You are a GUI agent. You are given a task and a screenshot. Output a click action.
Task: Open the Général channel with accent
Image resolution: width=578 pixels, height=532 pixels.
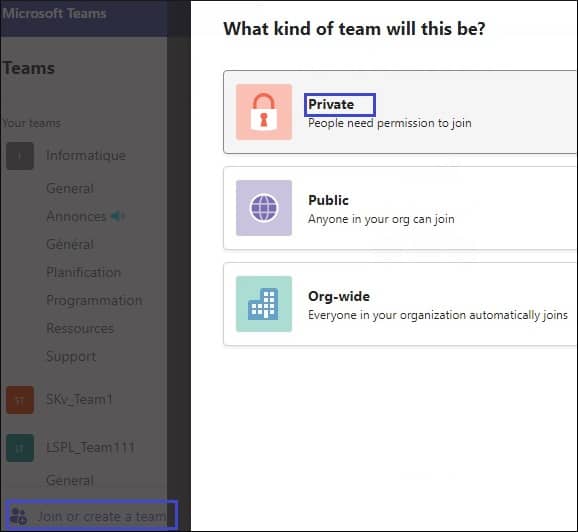pyautogui.click(x=70, y=244)
